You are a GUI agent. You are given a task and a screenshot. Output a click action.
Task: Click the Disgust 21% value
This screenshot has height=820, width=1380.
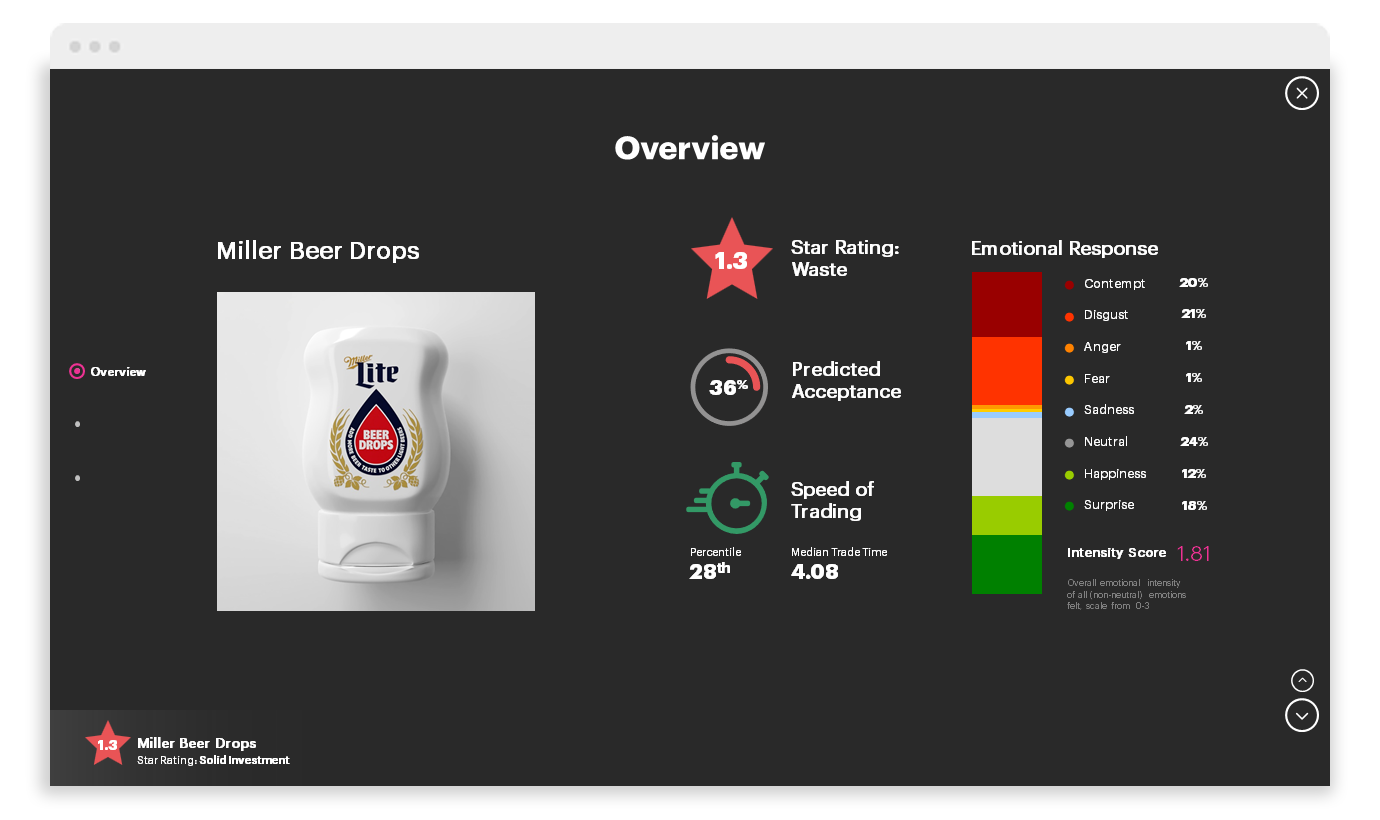point(1193,314)
